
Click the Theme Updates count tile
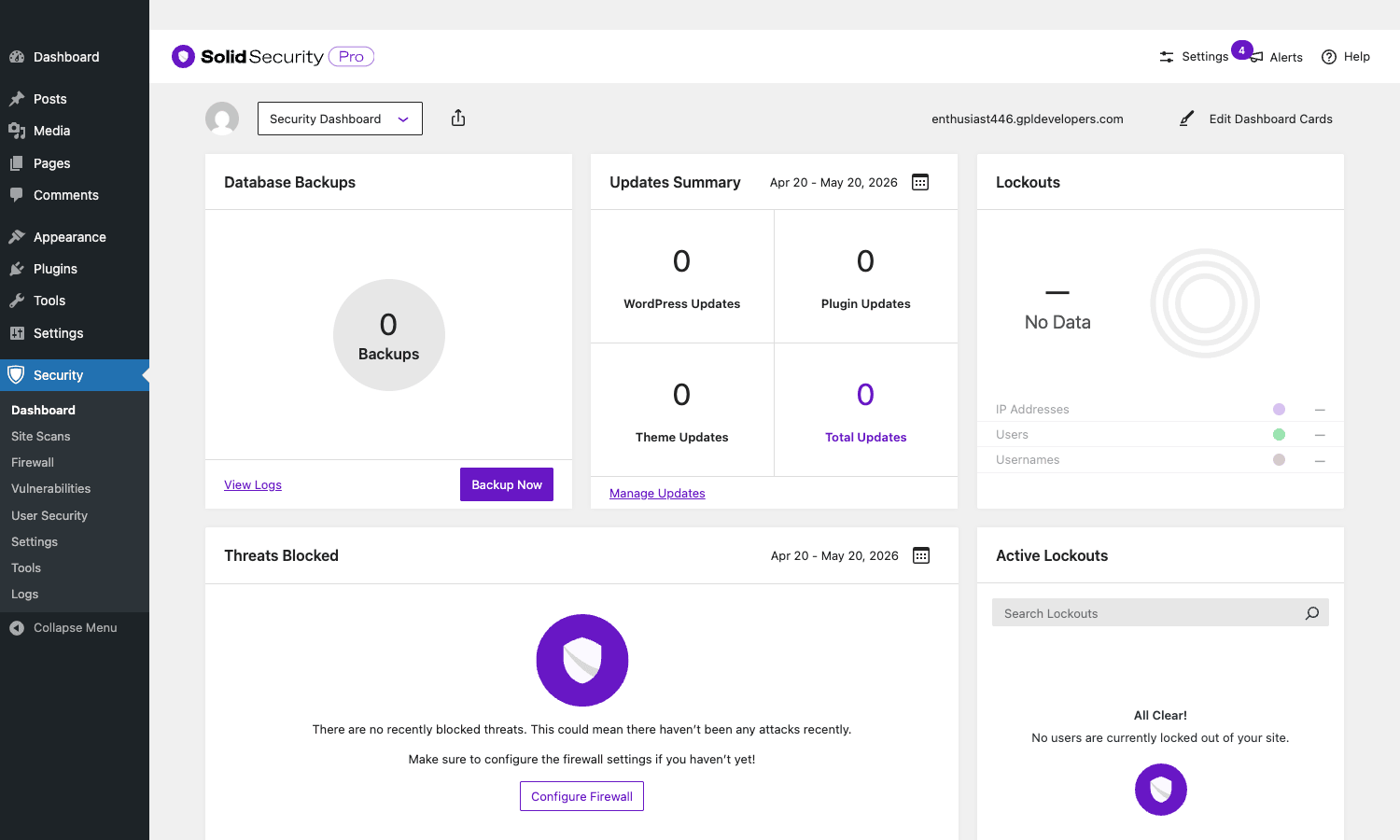coord(682,410)
